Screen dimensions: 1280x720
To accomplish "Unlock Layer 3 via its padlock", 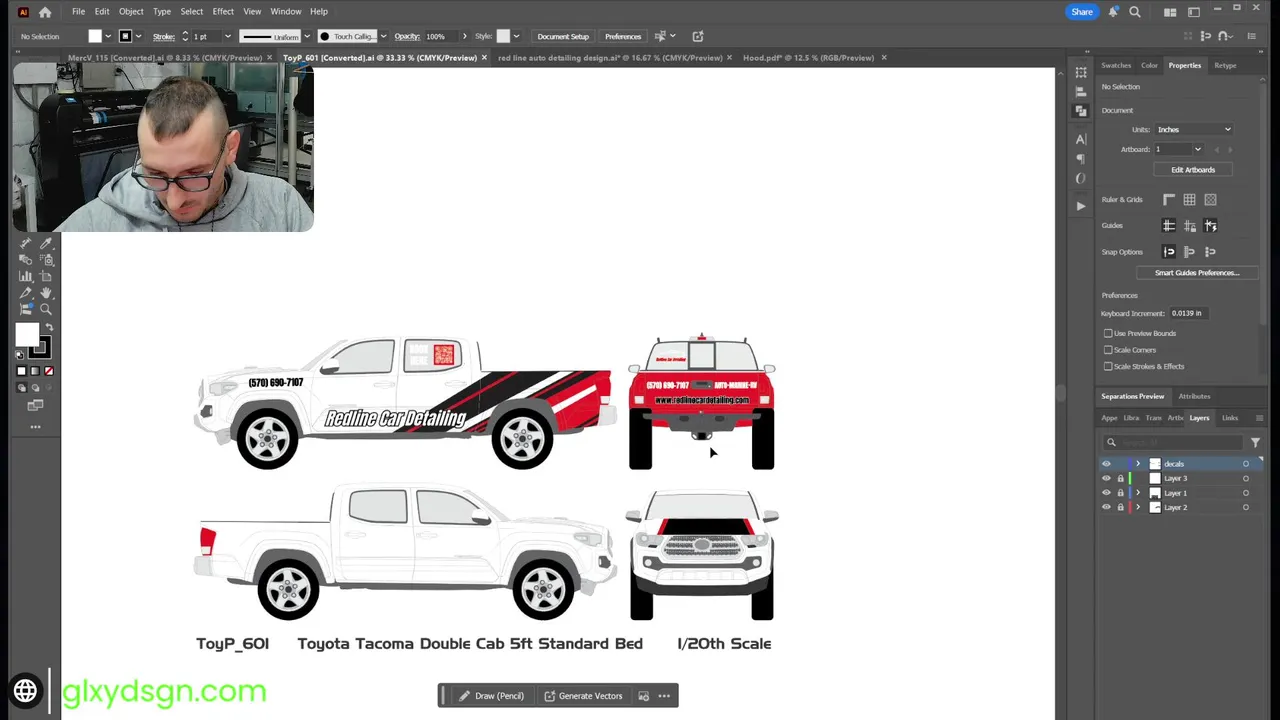I will (x=1120, y=478).
